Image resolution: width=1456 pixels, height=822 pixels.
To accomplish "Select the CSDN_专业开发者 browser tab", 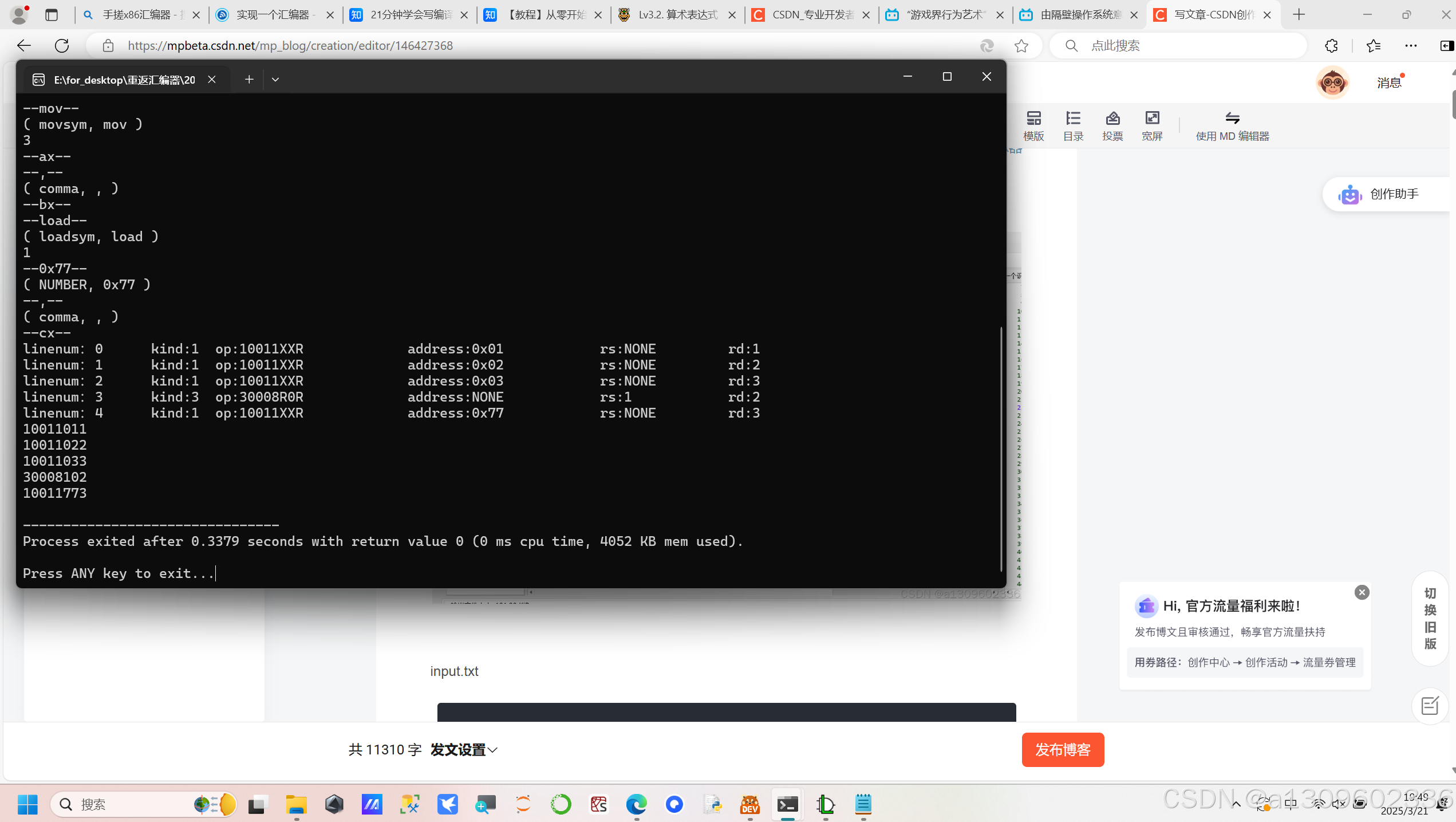I will [812, 15].
